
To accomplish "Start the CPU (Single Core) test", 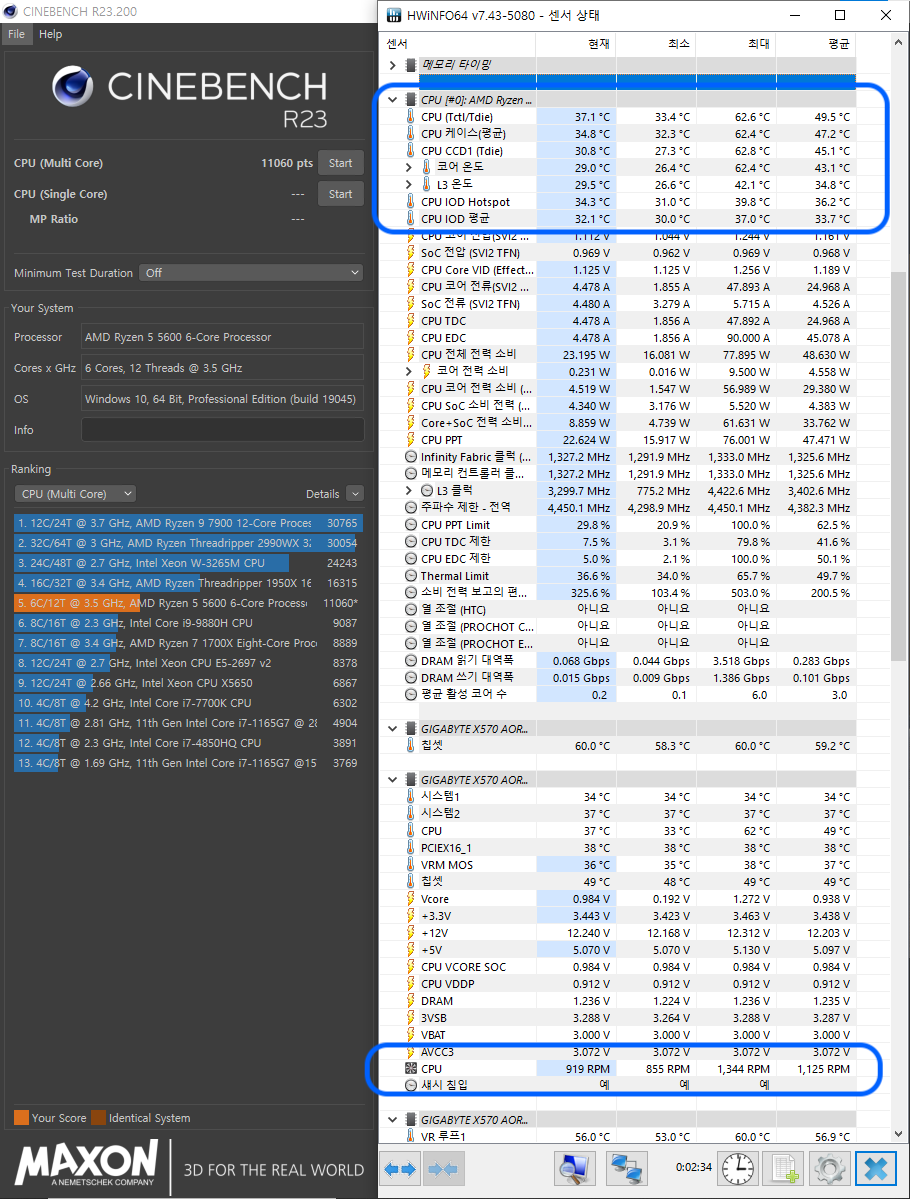I will point(340,194).
